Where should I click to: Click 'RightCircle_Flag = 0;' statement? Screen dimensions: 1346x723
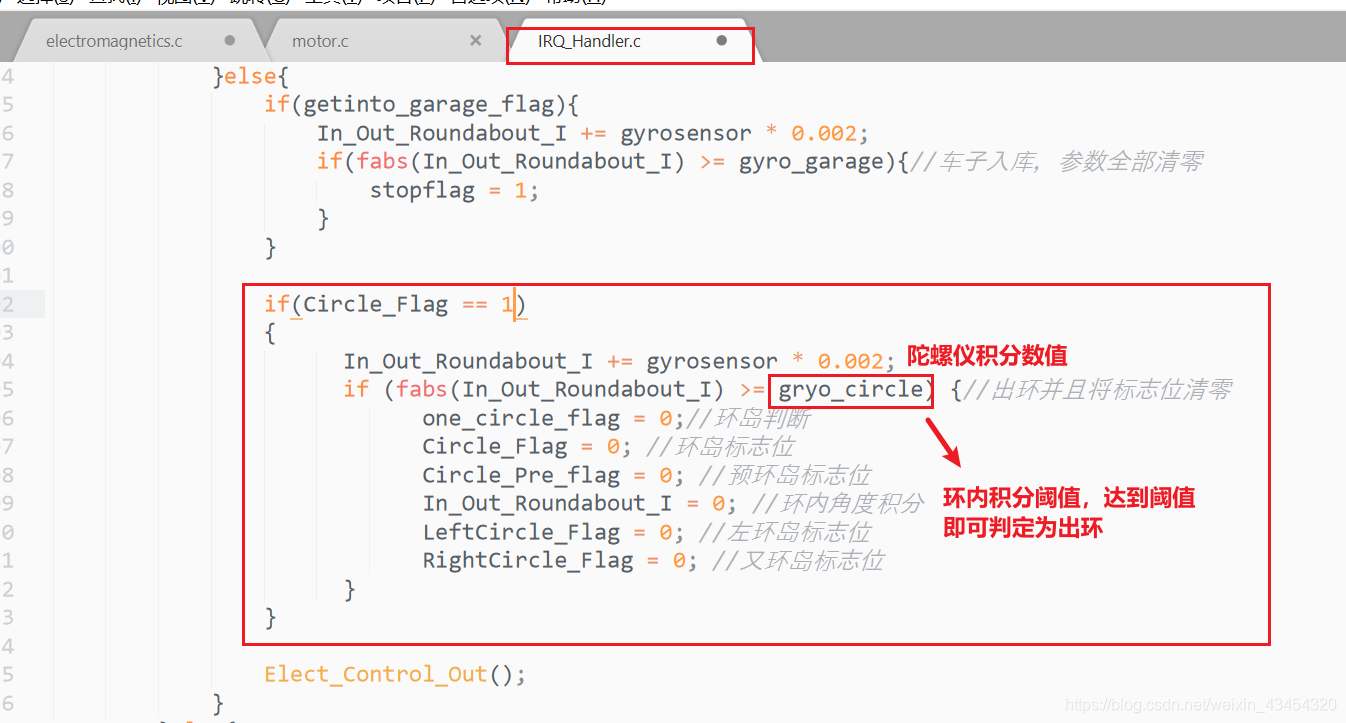[559, 560]
